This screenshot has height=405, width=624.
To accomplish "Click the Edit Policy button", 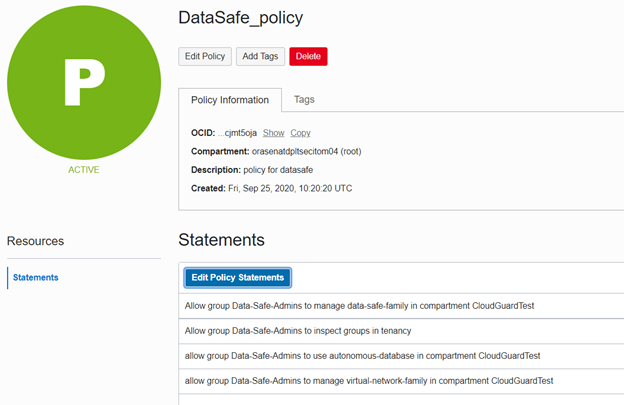I will click(205, 56).
